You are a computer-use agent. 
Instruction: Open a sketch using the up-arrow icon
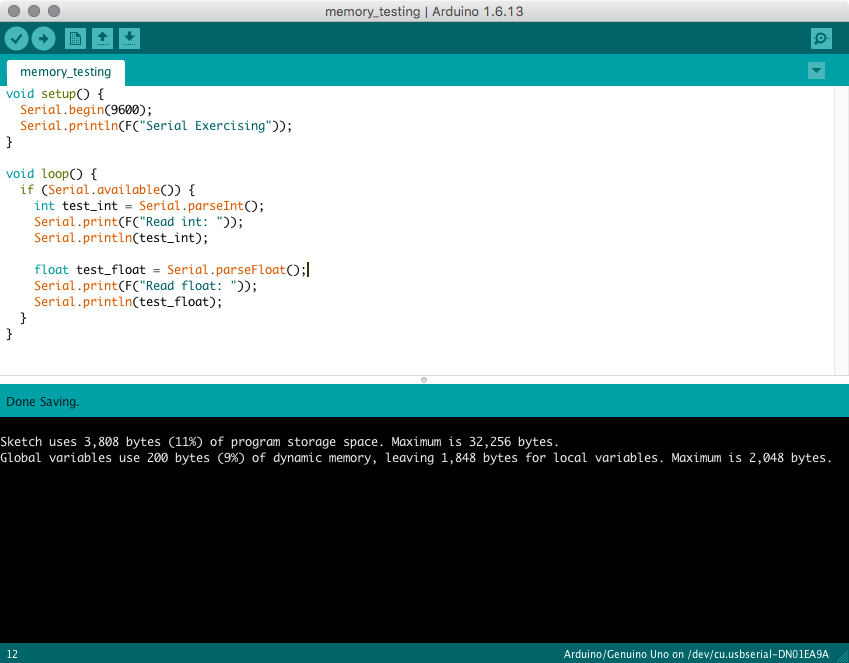(x=102, y=39)
